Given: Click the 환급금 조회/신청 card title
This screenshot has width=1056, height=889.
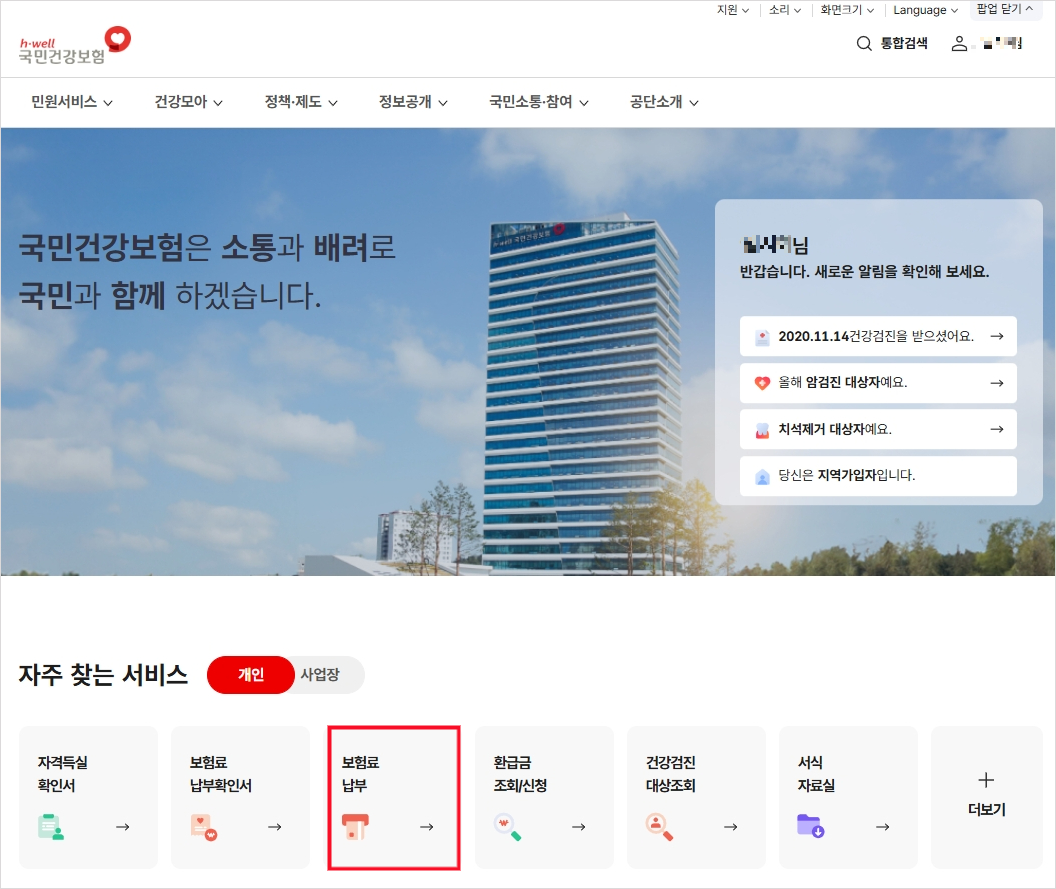Looking at the screenshot, I should pos(520,774).
